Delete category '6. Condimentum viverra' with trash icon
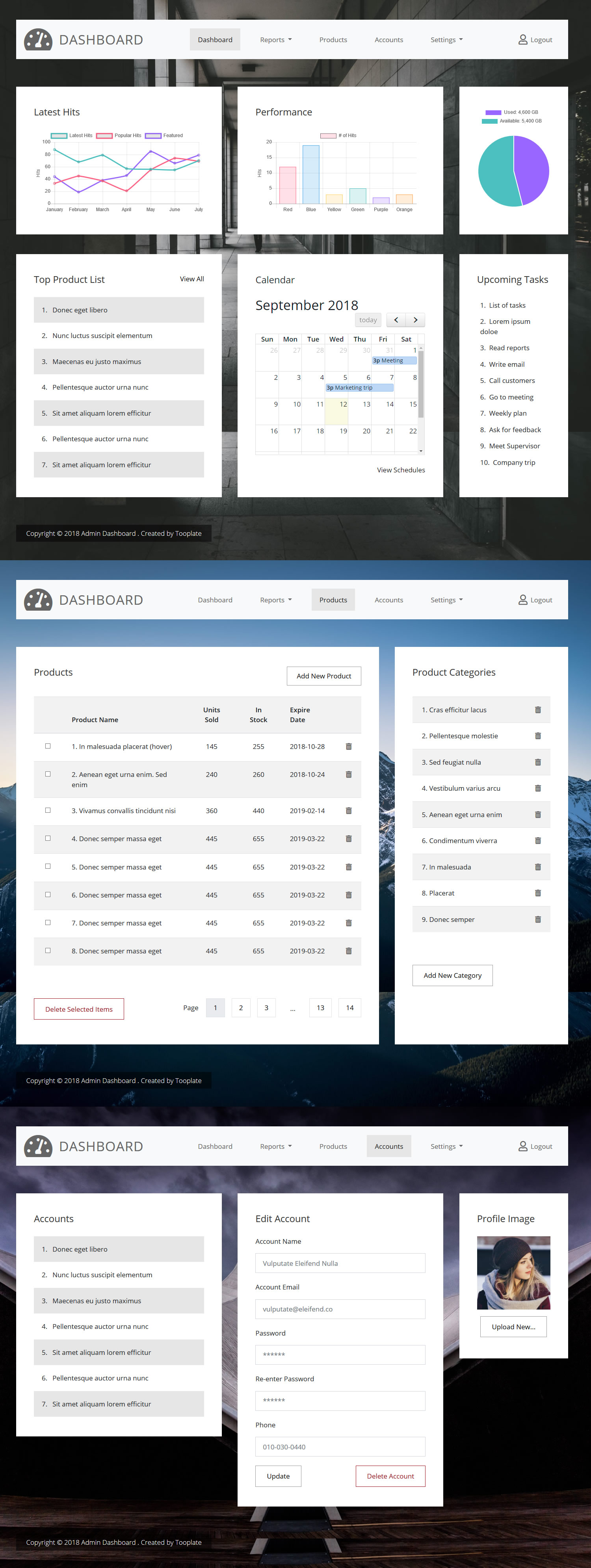Image resolution: width=591 pixels, height=1568 pixels. click(538, 841)
